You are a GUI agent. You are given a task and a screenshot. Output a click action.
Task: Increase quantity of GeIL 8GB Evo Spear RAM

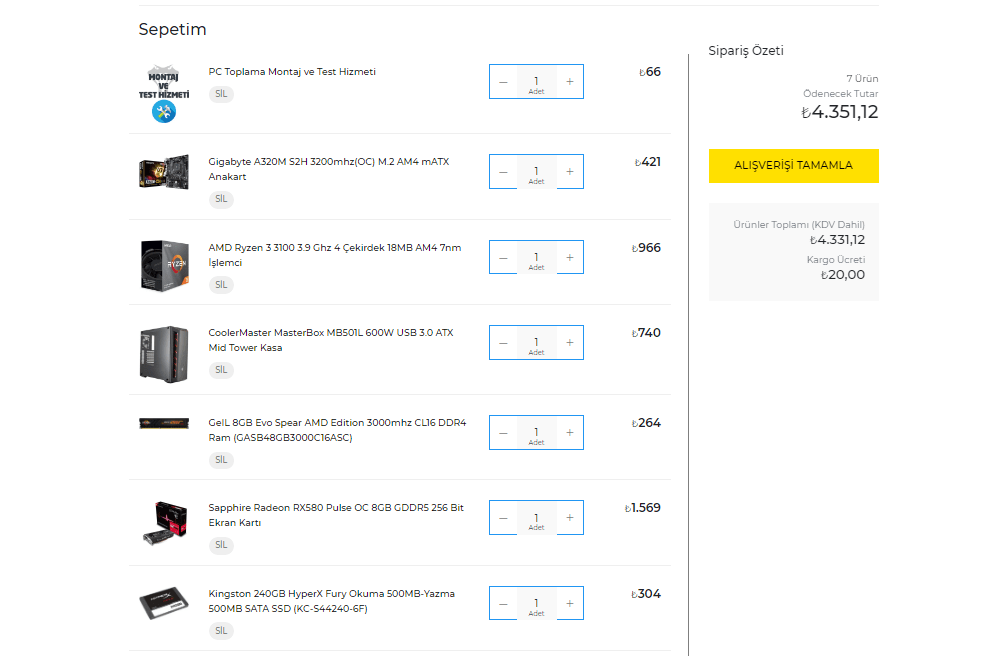tap(569, 433)
